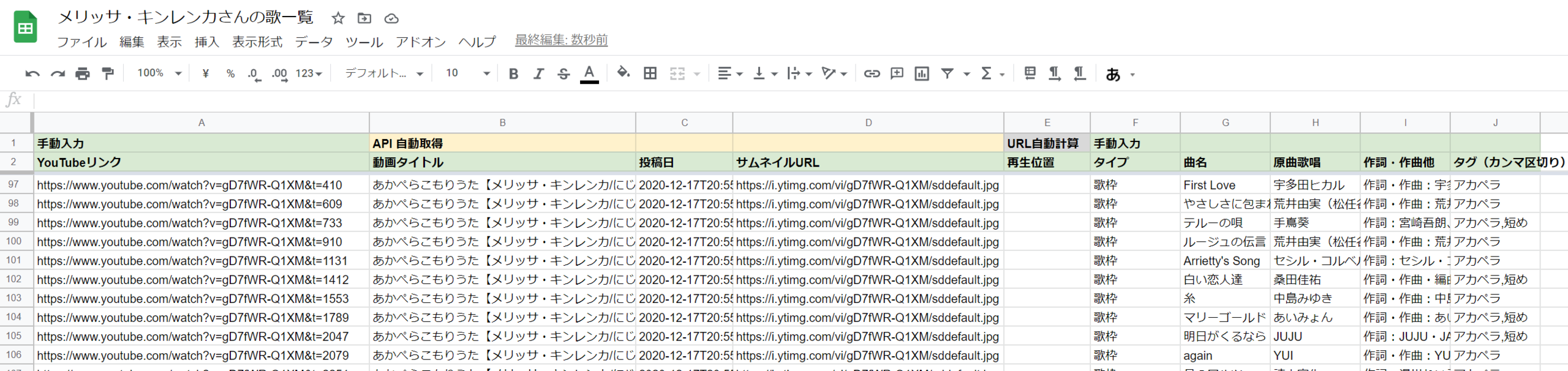The image size is (1568, 371).
Task: Star the document with the star icon
Action: 338,18
